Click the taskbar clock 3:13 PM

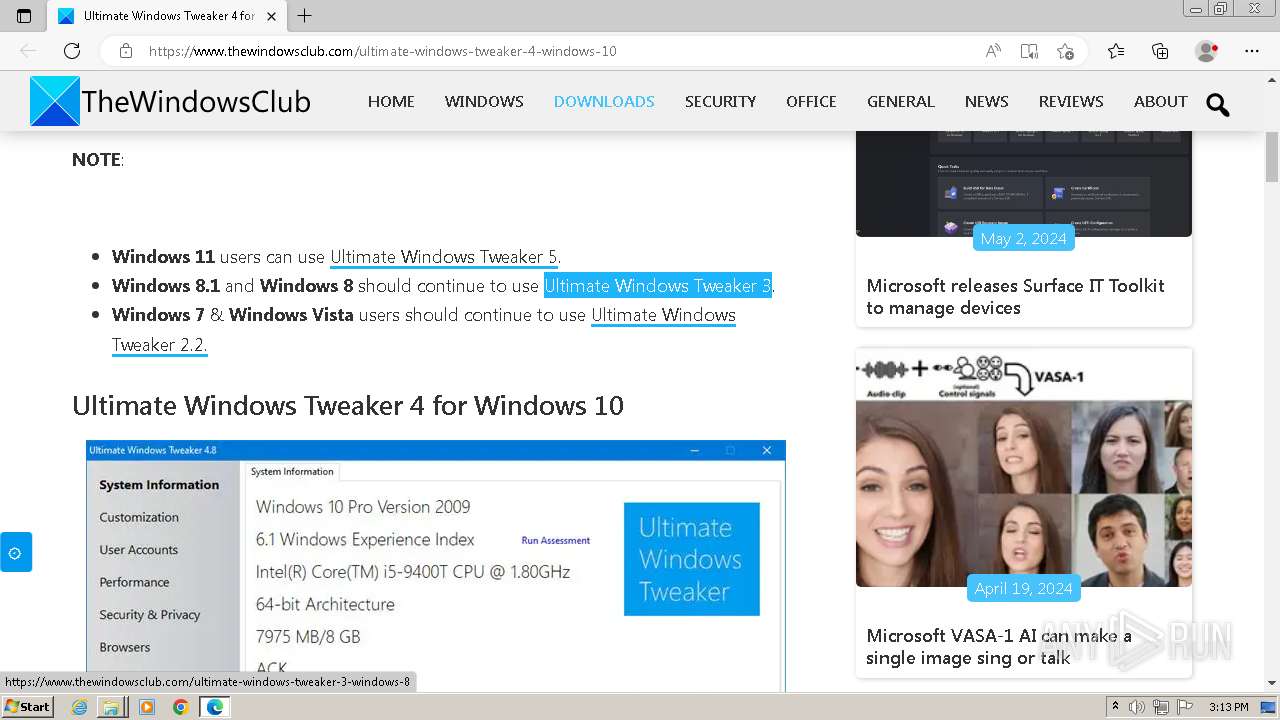1228,707
